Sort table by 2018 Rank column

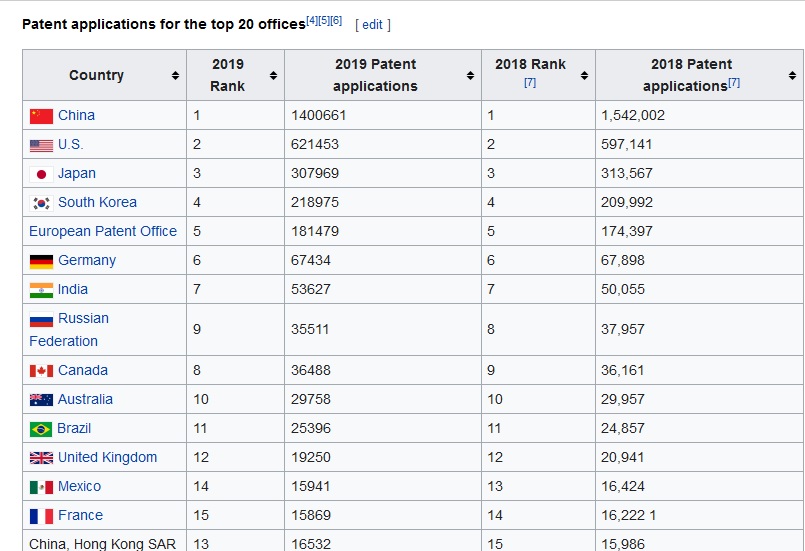pyautogui.click(x=584, y=76)
